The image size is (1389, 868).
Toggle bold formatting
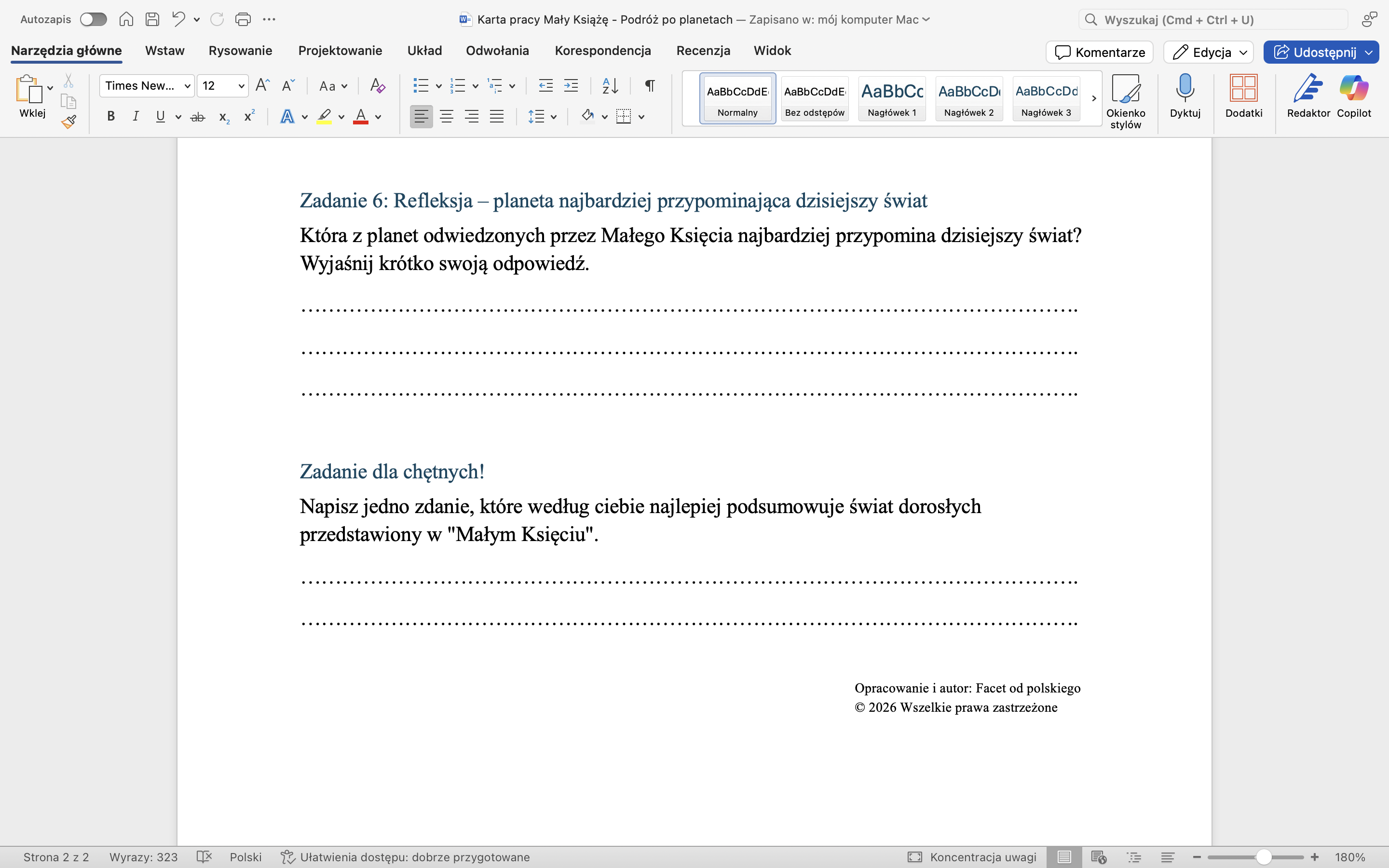(111, 117)
